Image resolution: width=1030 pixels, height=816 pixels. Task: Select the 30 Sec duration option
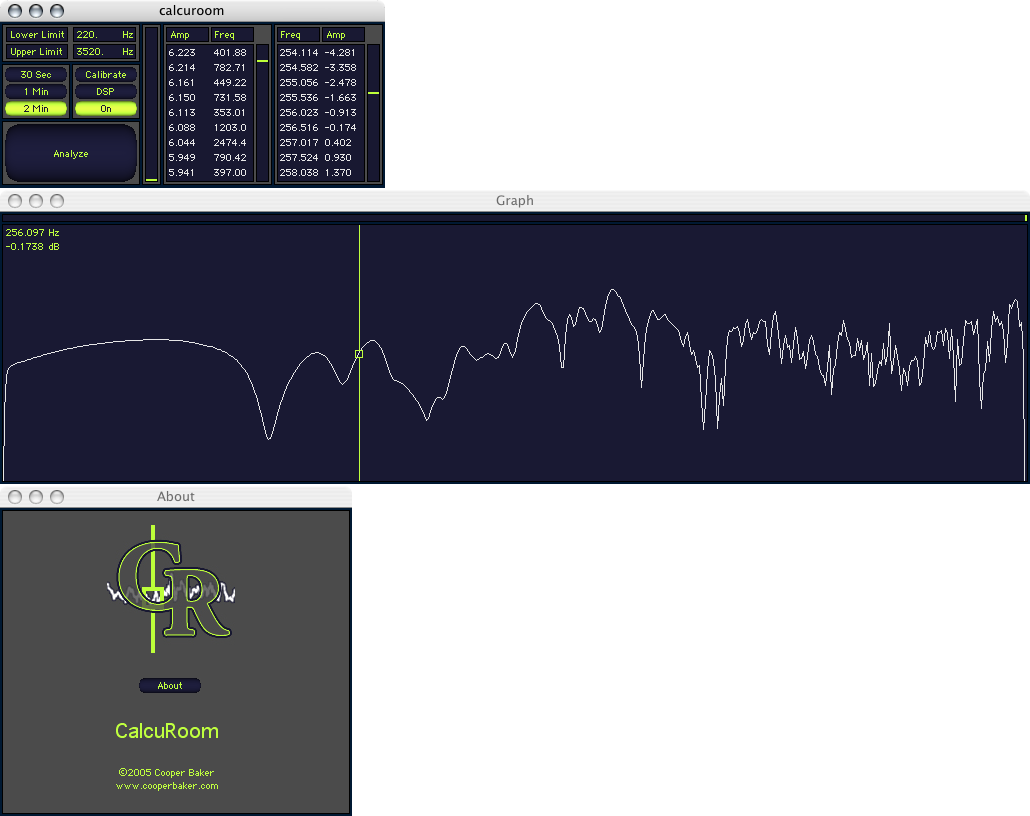tap(36, 74)
